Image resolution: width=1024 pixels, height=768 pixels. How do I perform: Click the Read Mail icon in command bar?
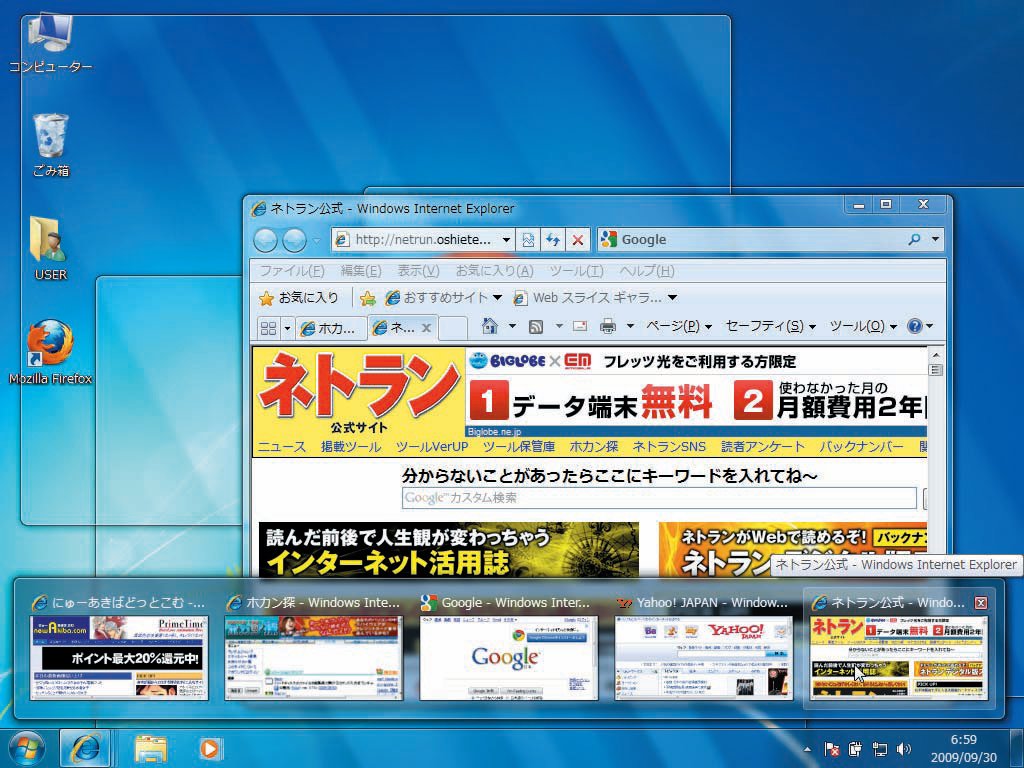click(580, 325)
